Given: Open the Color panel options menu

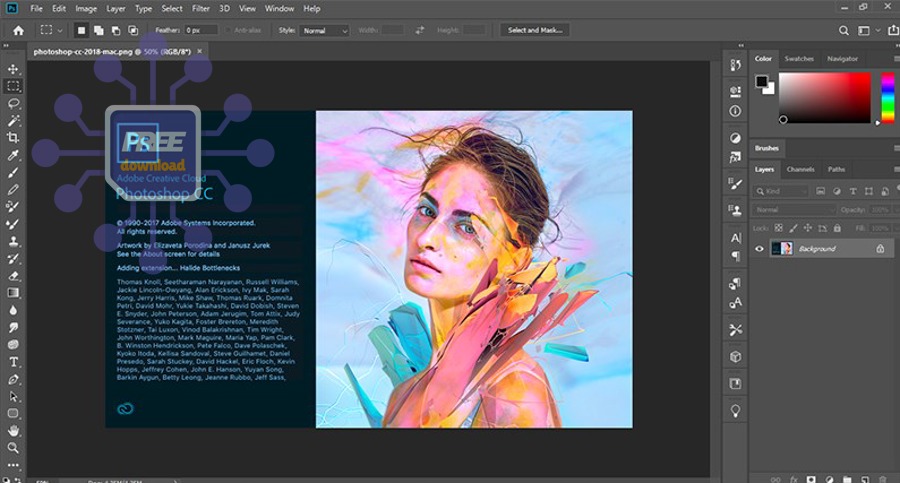Looking at the screenshot, I should [x=896, y=59].
